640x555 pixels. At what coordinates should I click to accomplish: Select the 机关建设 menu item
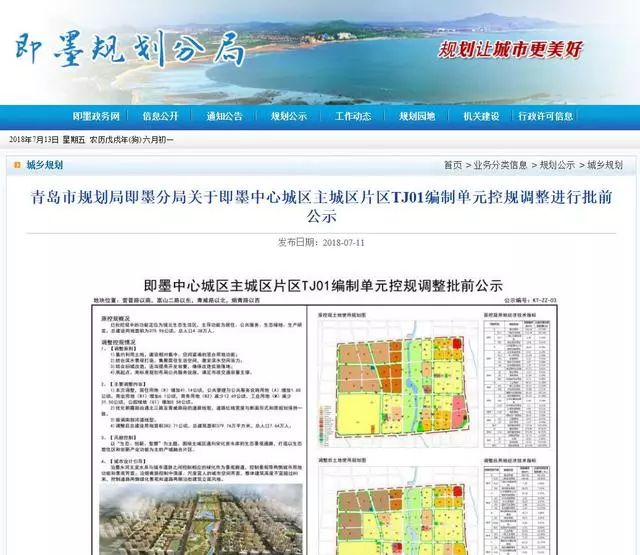pos(481,116)
